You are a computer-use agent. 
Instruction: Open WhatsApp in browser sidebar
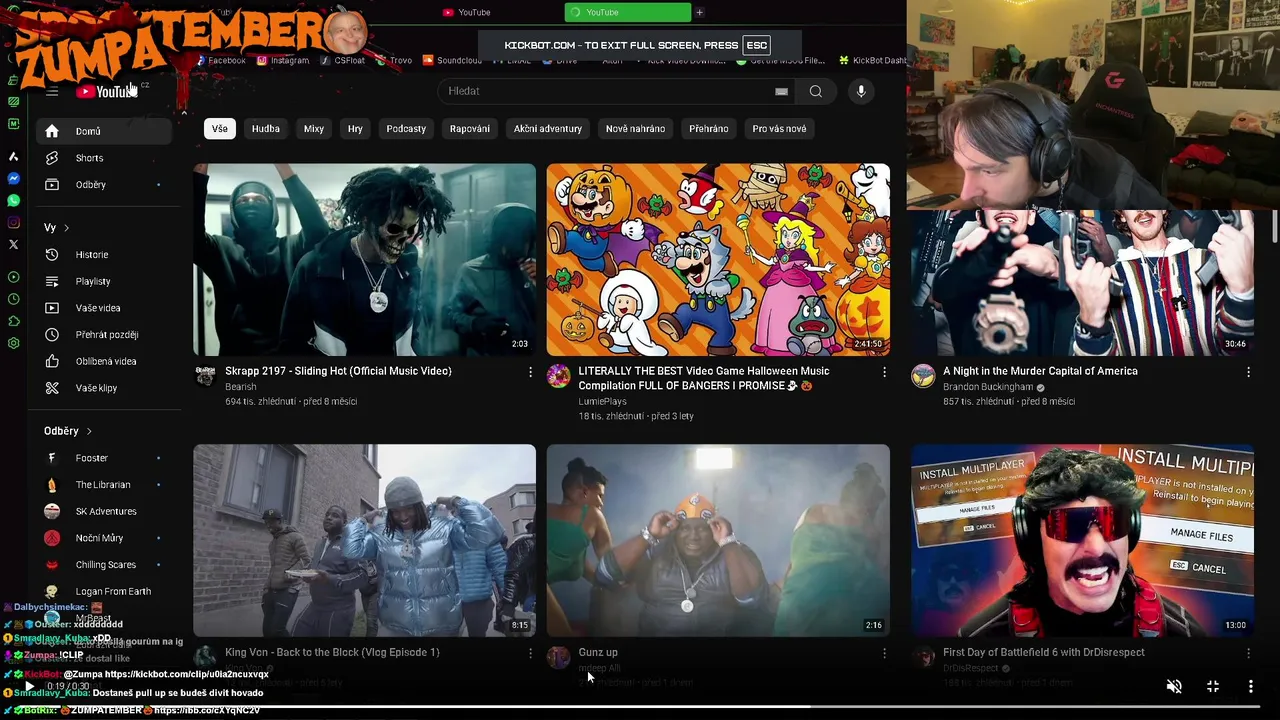pos(13,201)
